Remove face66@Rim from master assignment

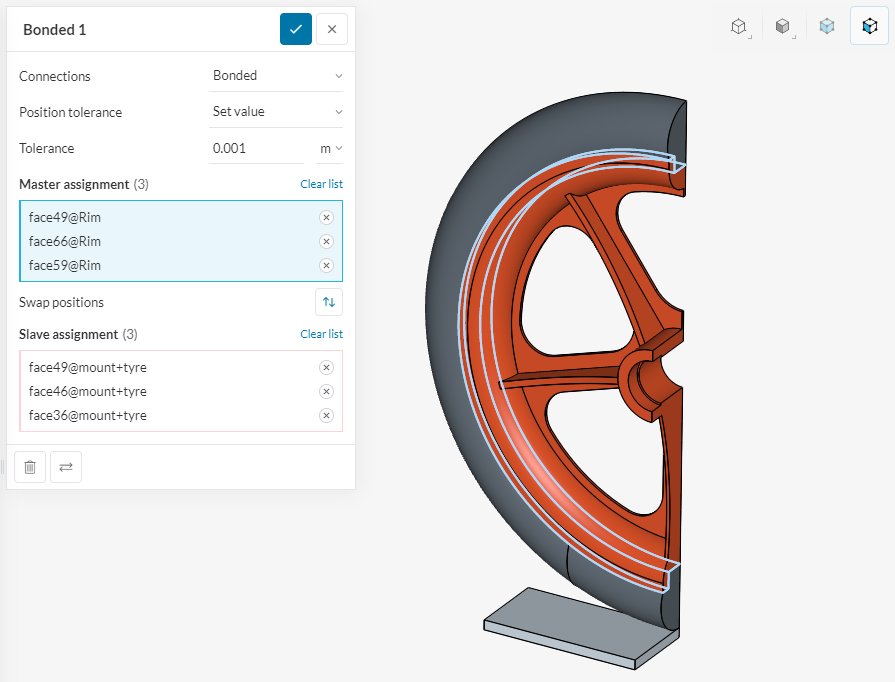326,242
